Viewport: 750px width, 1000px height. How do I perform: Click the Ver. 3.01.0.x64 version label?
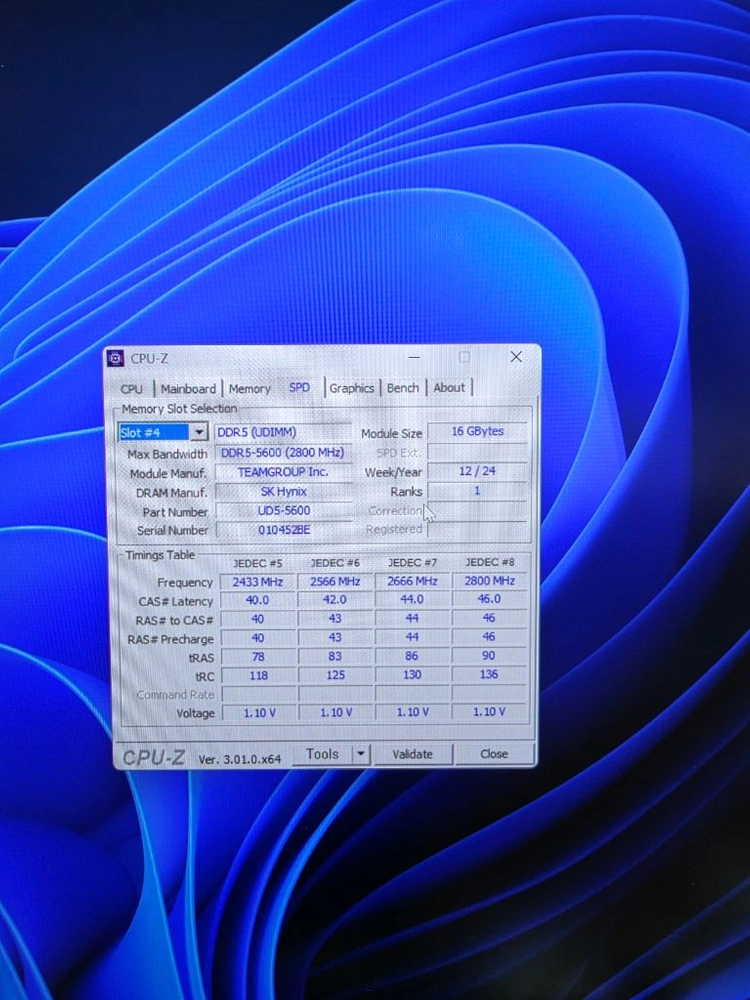(x=240, y=759)
